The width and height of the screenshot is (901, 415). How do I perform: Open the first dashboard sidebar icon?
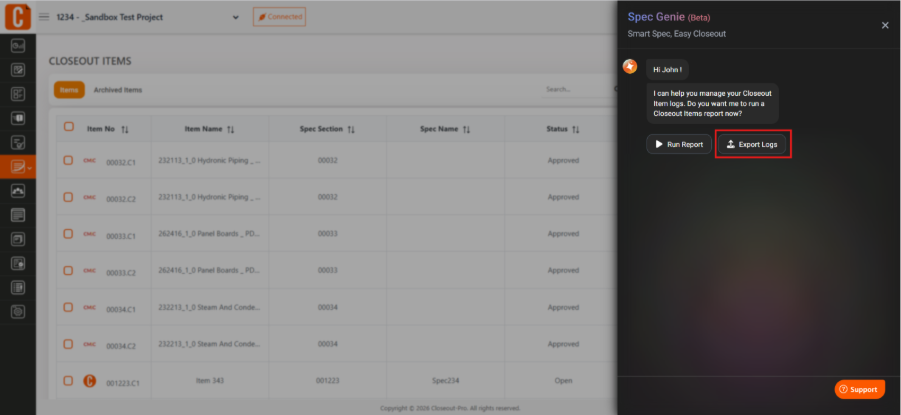pyautogui.click(x=18, y=47)
